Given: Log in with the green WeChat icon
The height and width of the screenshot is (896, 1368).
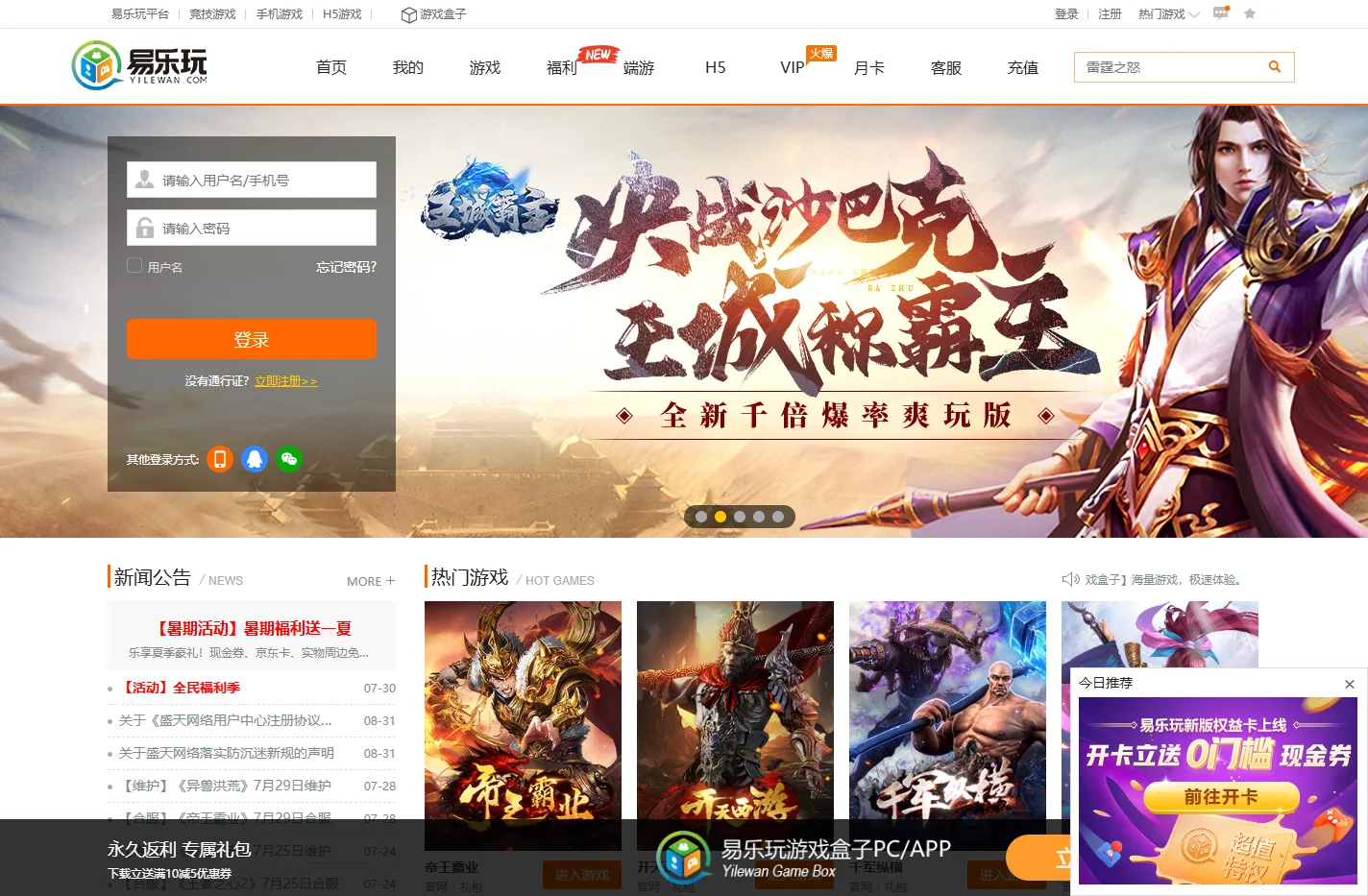Looking at the screenshot, I should pyautogui.click(x=289, y=459).
